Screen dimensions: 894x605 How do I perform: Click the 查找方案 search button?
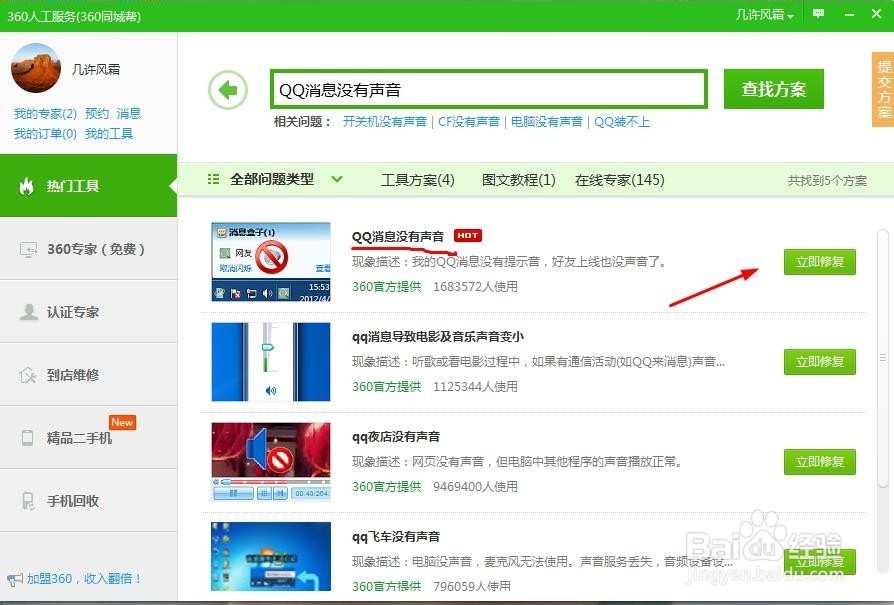tap(774, 89)
